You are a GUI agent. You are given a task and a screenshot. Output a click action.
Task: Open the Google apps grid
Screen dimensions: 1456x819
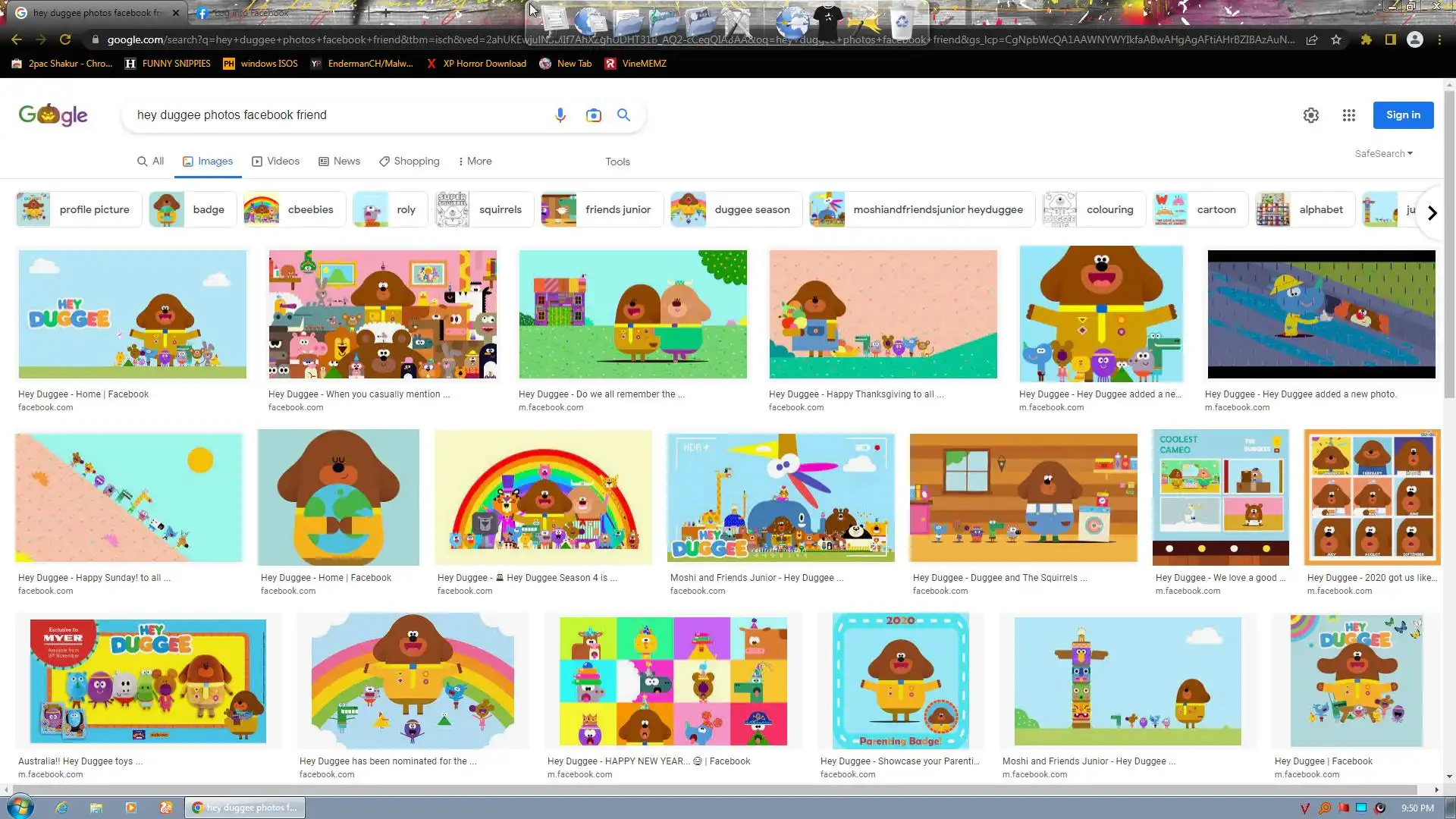click(1348, 115)
